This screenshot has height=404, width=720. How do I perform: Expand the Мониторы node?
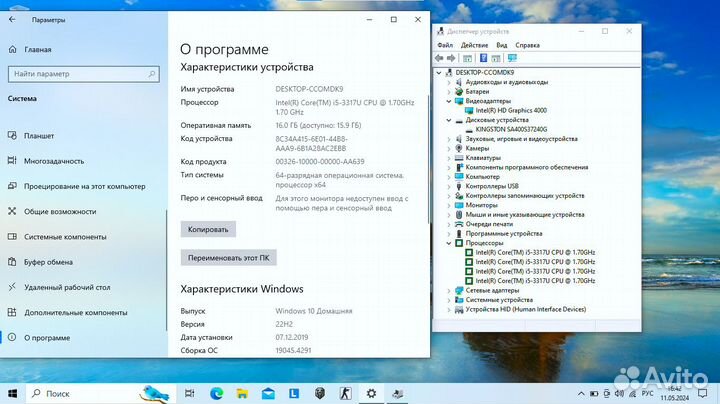pos(449,205)
